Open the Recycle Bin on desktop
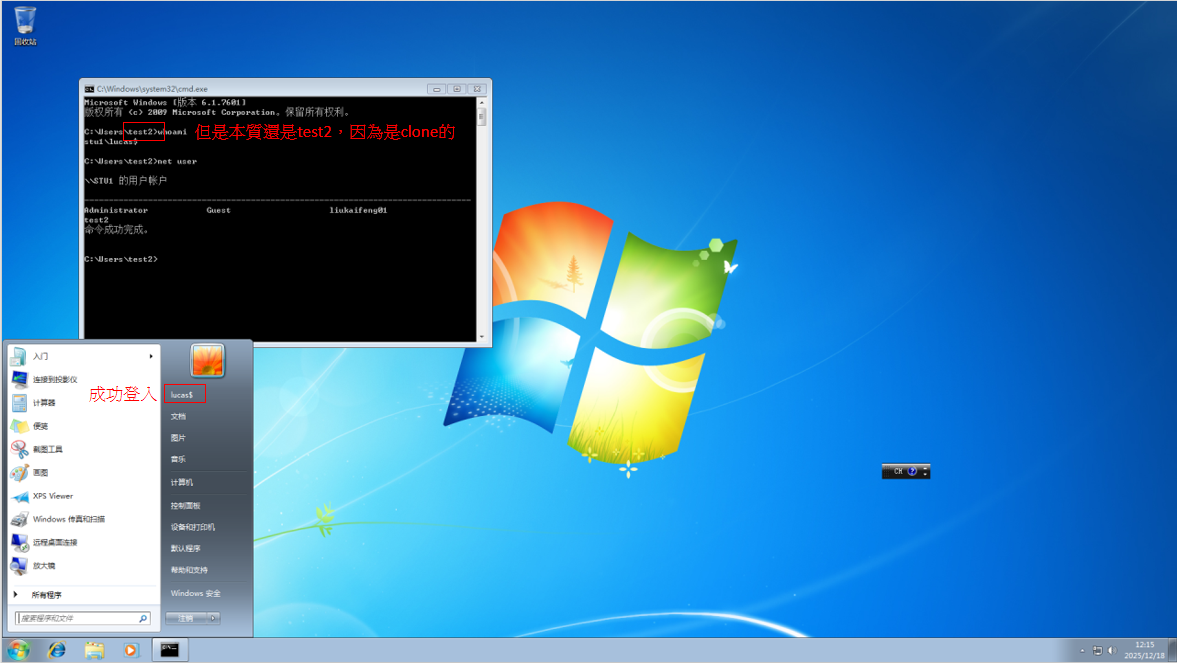Screen dimensions: 1177x663 (25, 26)
